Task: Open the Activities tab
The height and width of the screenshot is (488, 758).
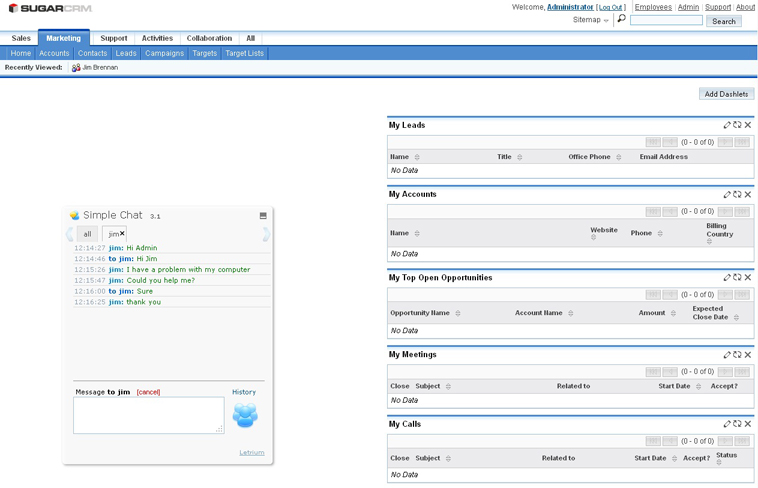Action: pyautogui.click(x=157, y=38)
